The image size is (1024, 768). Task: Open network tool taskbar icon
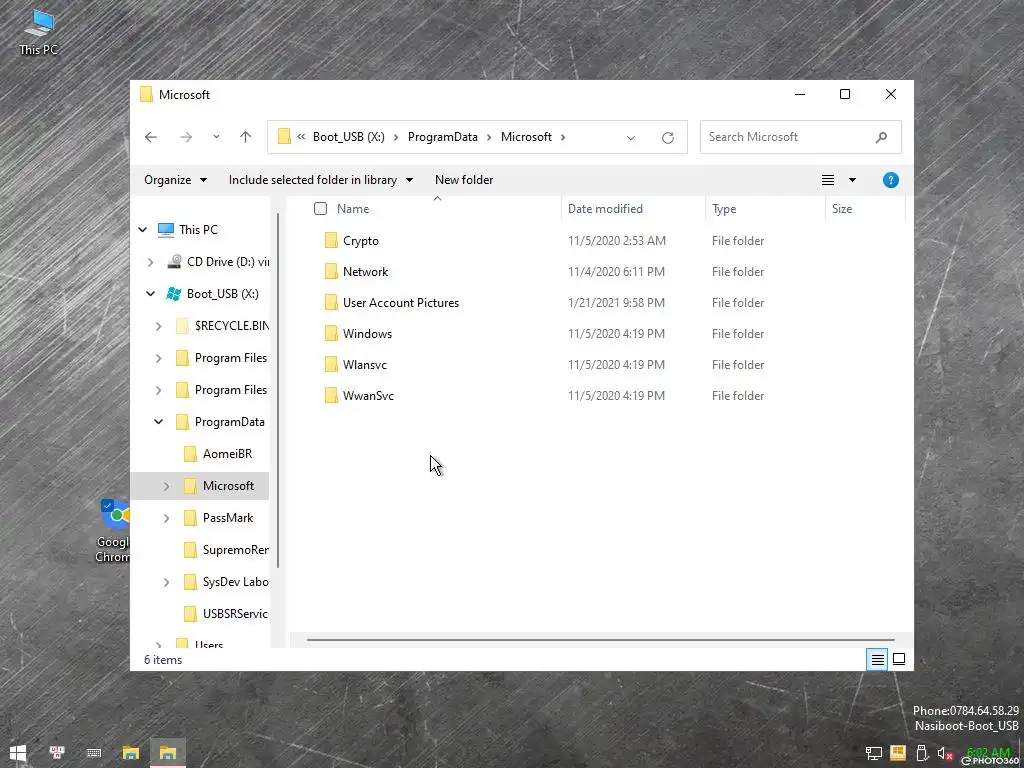(57, 753)
